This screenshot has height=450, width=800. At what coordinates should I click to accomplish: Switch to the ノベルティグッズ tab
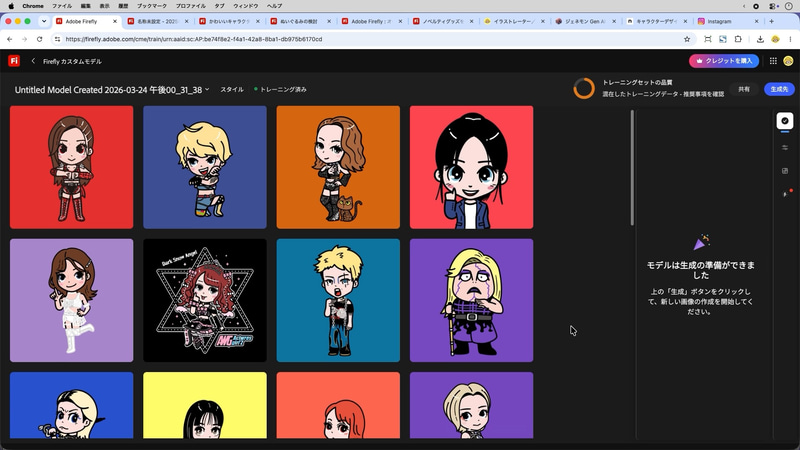[x=441, y=21]
